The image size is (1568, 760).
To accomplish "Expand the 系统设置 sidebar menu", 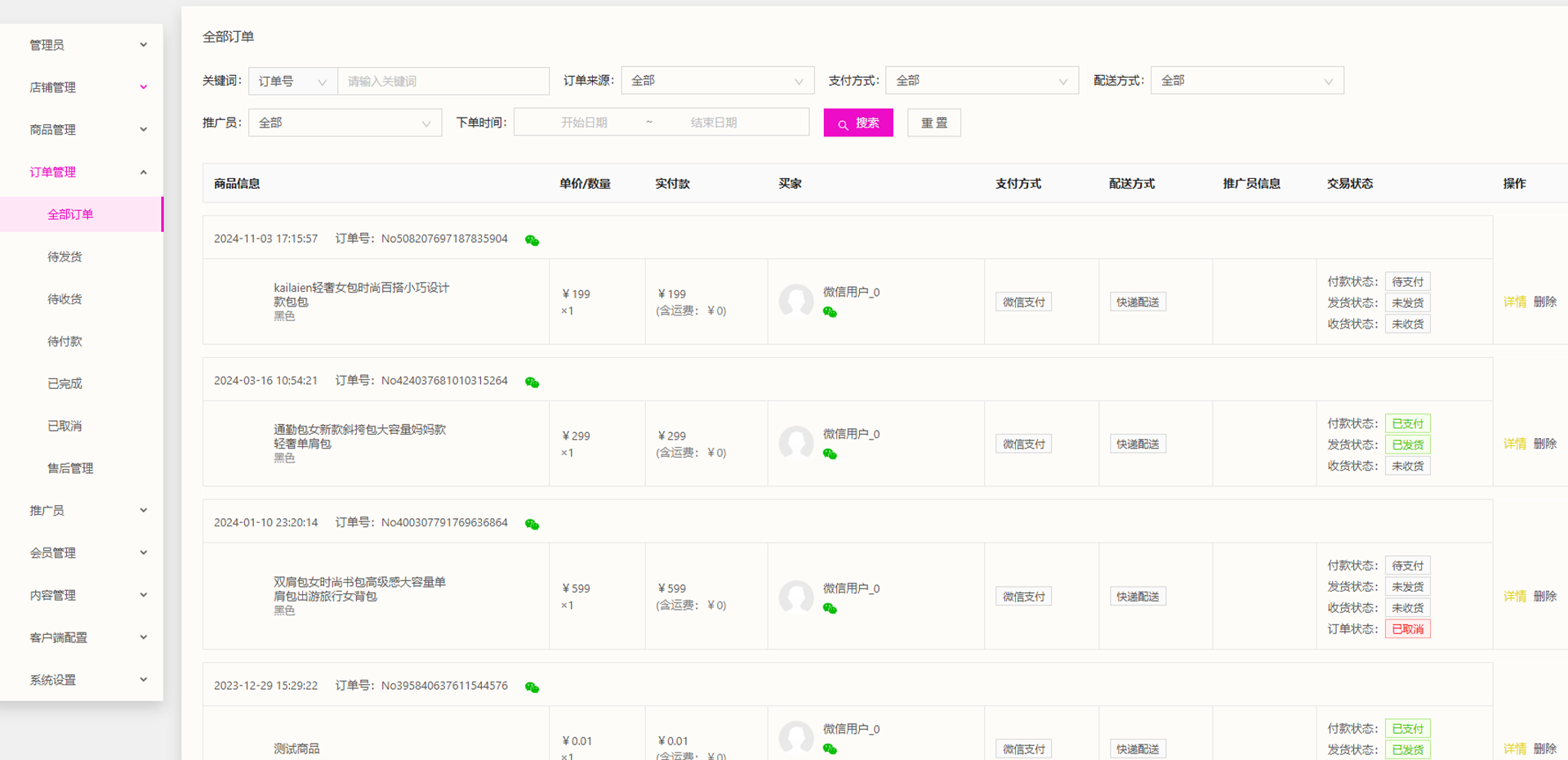I will (x=82, y=680).
